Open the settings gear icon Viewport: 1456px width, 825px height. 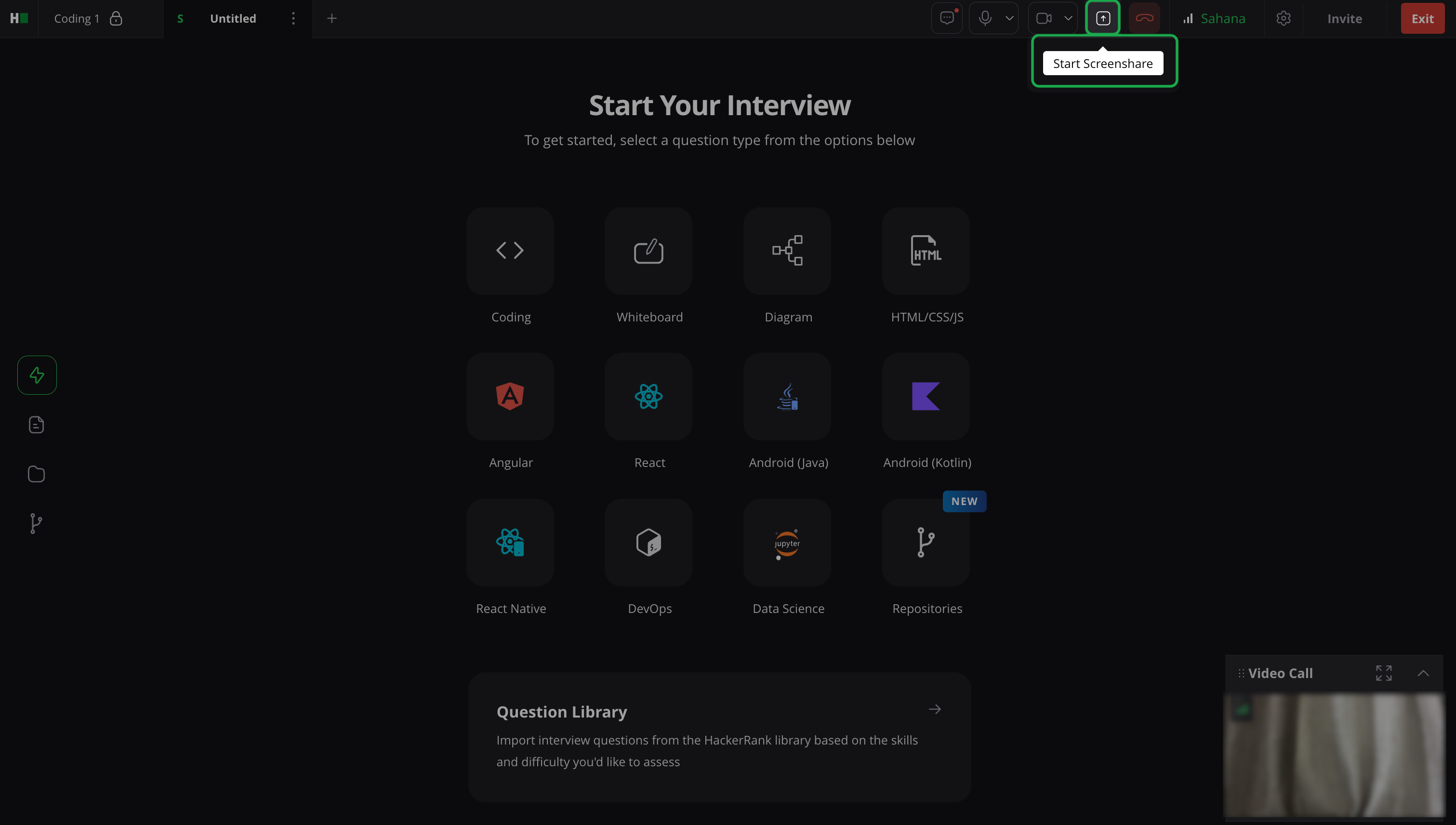pyautogui.click(x=1283, y=19)
